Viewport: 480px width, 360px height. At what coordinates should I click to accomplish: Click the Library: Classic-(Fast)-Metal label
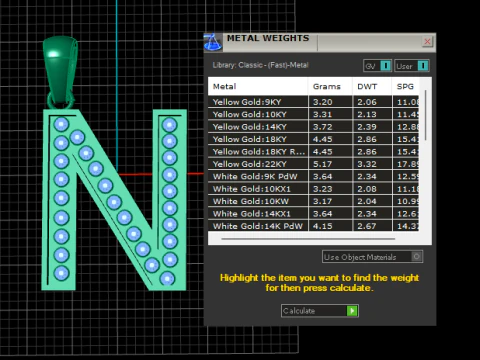point(260,65)
